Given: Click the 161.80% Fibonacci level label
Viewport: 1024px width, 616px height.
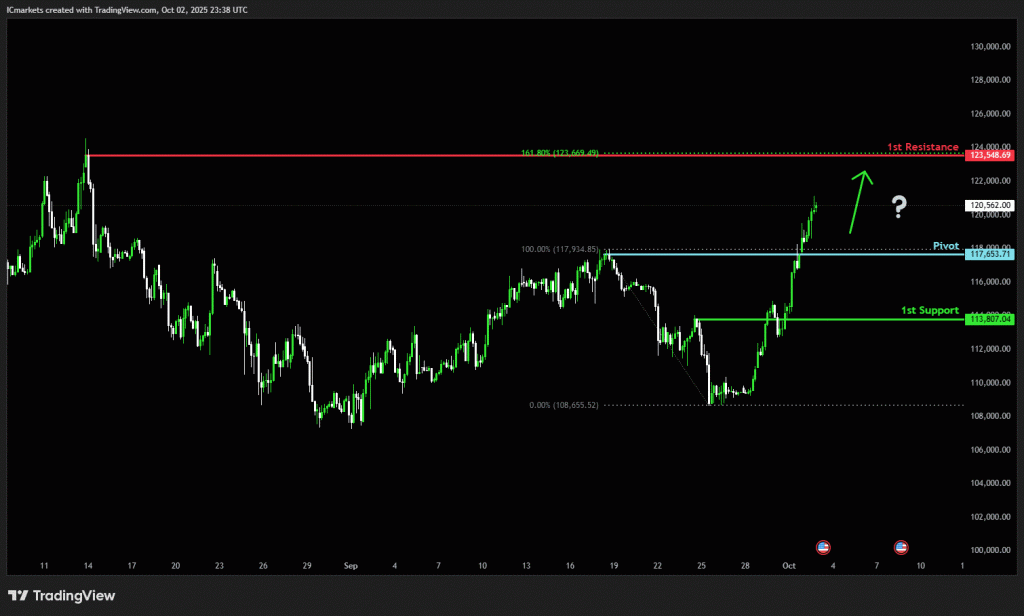Looking at the screenshot, I should point(559,153).
